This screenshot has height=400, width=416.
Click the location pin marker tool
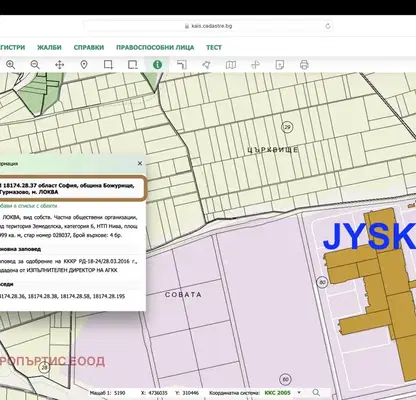tap(84, 65)
